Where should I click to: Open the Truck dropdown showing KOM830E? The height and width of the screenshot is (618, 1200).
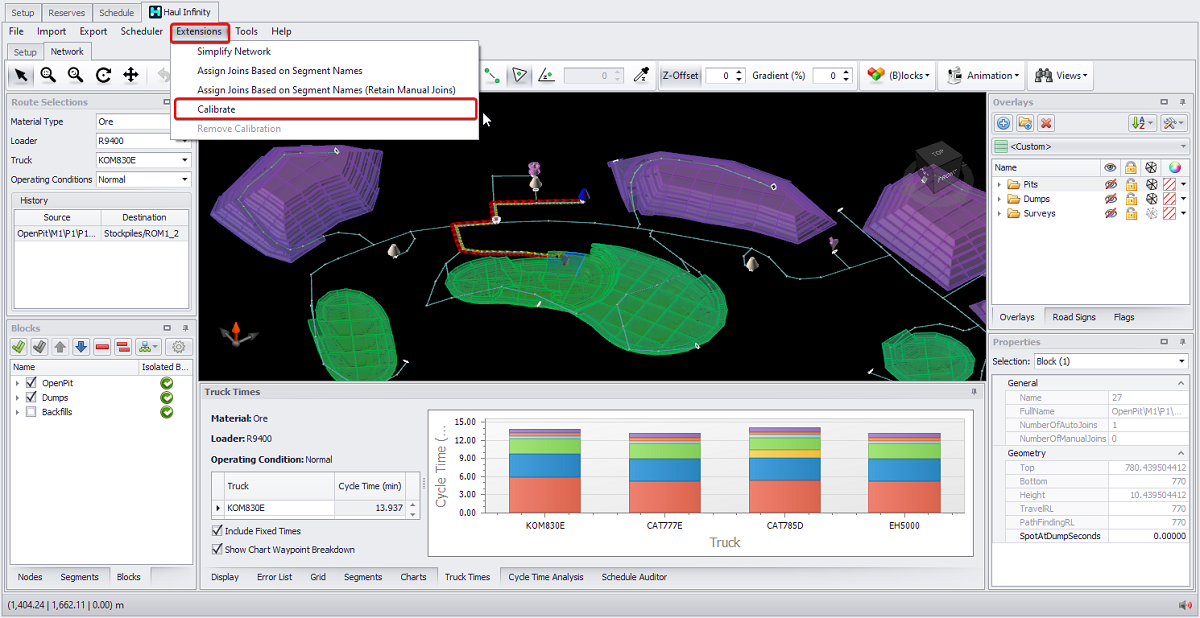[x=185, y=160]
